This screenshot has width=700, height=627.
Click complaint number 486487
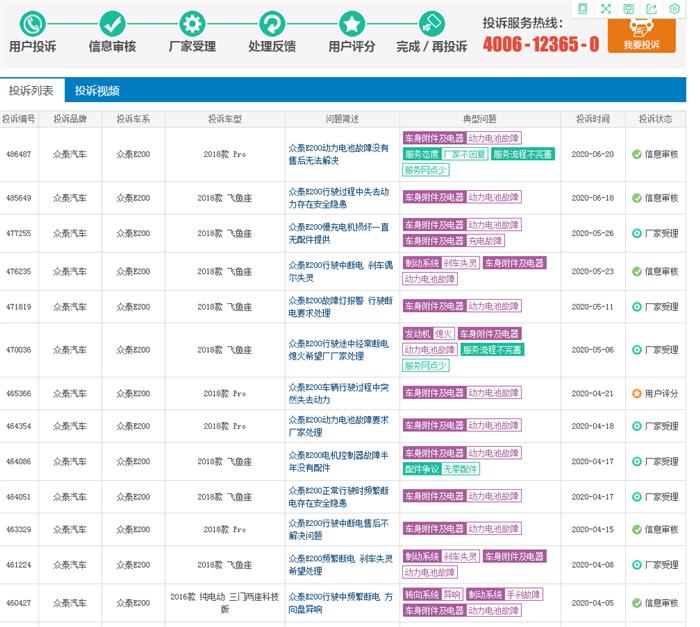point(19,155)
